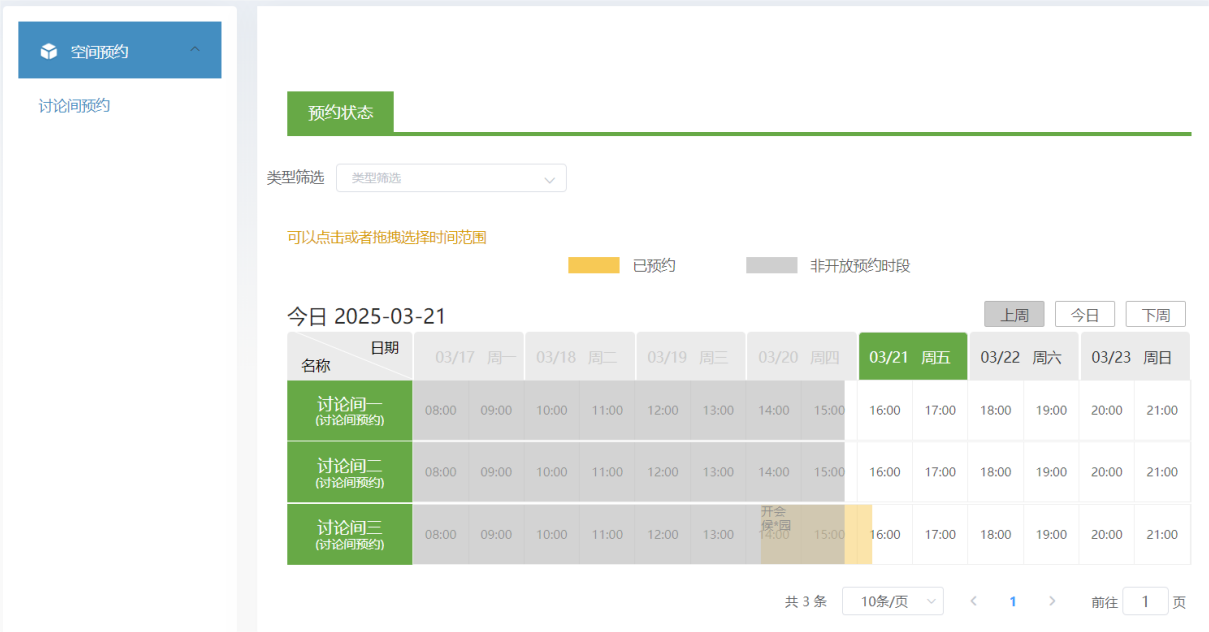Pick the 16:00 slot for 讨论间一
Screen dimensions: 1209x632
click(x=885, y=411)
